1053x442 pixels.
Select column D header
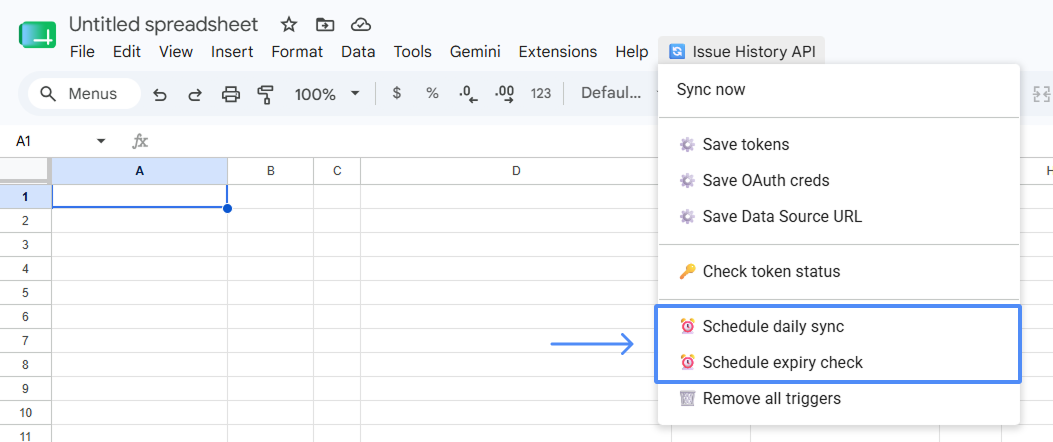pos(516,171)
